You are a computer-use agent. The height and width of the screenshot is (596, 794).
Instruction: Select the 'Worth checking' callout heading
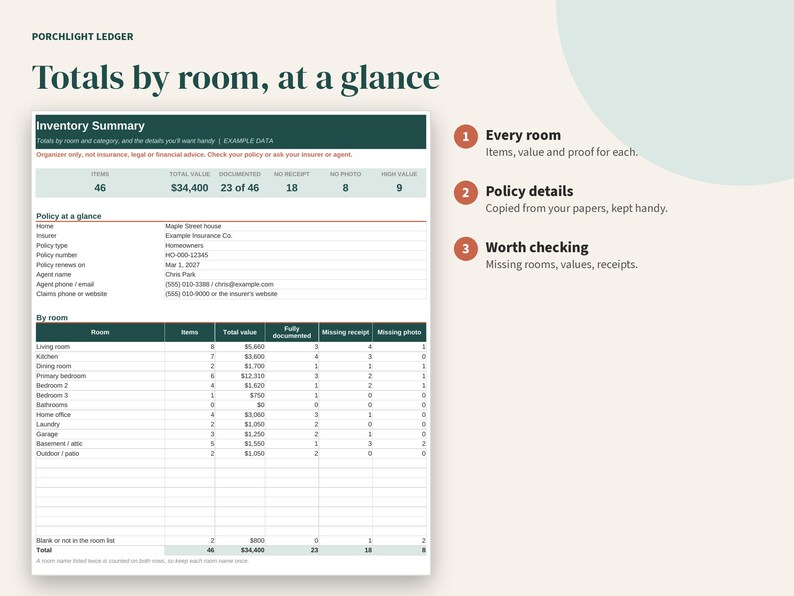click(537, 248)
